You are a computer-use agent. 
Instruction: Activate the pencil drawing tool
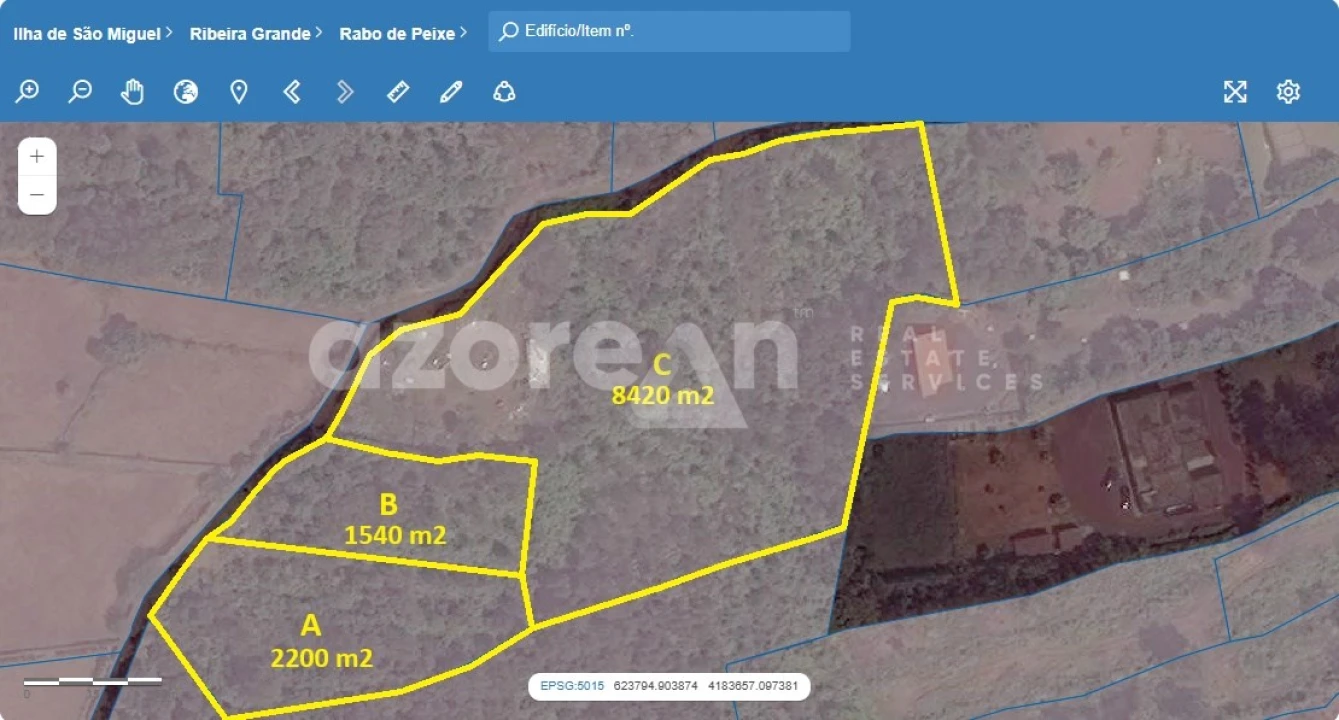(451, 91)
